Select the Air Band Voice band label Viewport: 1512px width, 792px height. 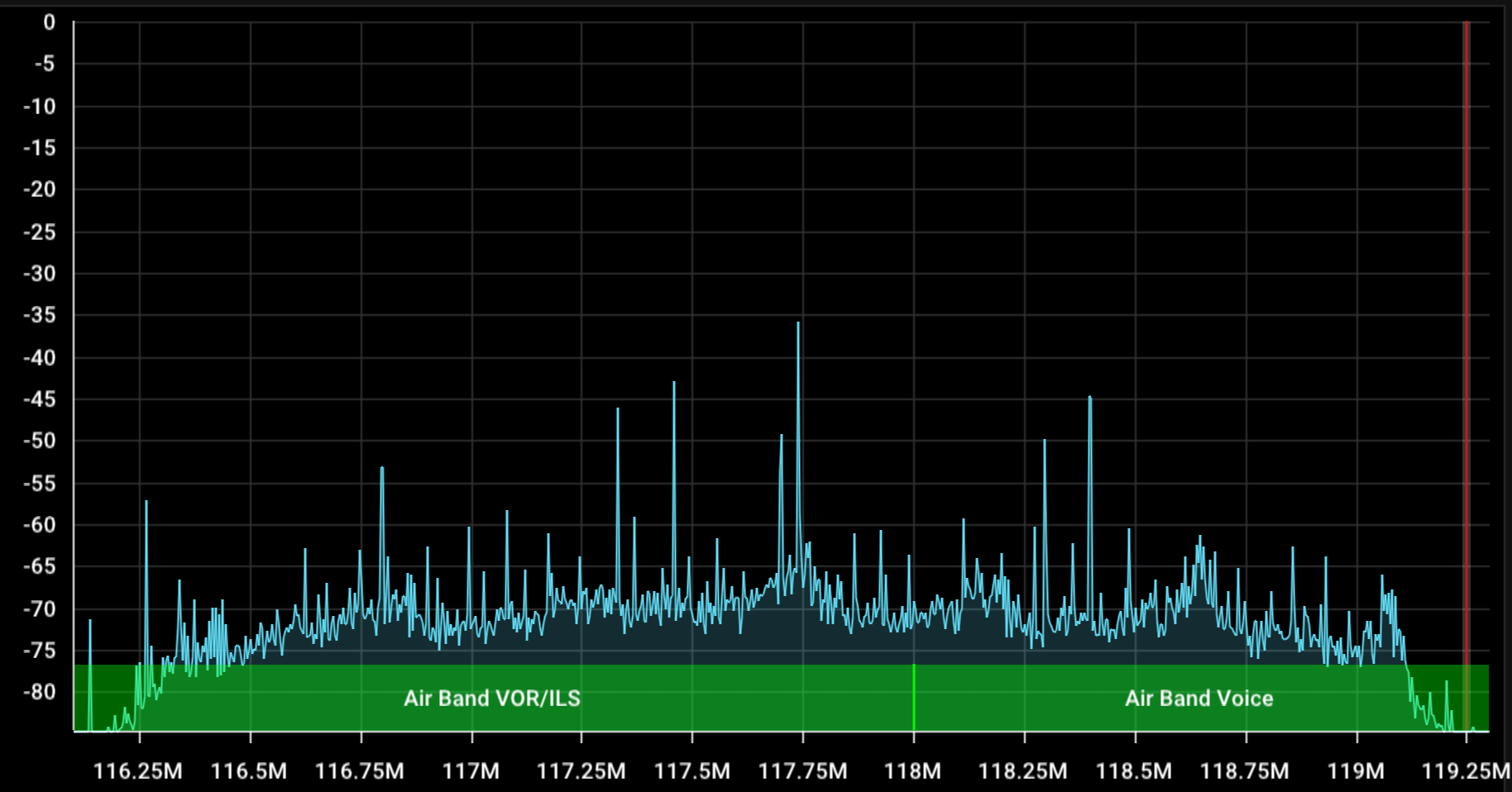point(1199,699)
